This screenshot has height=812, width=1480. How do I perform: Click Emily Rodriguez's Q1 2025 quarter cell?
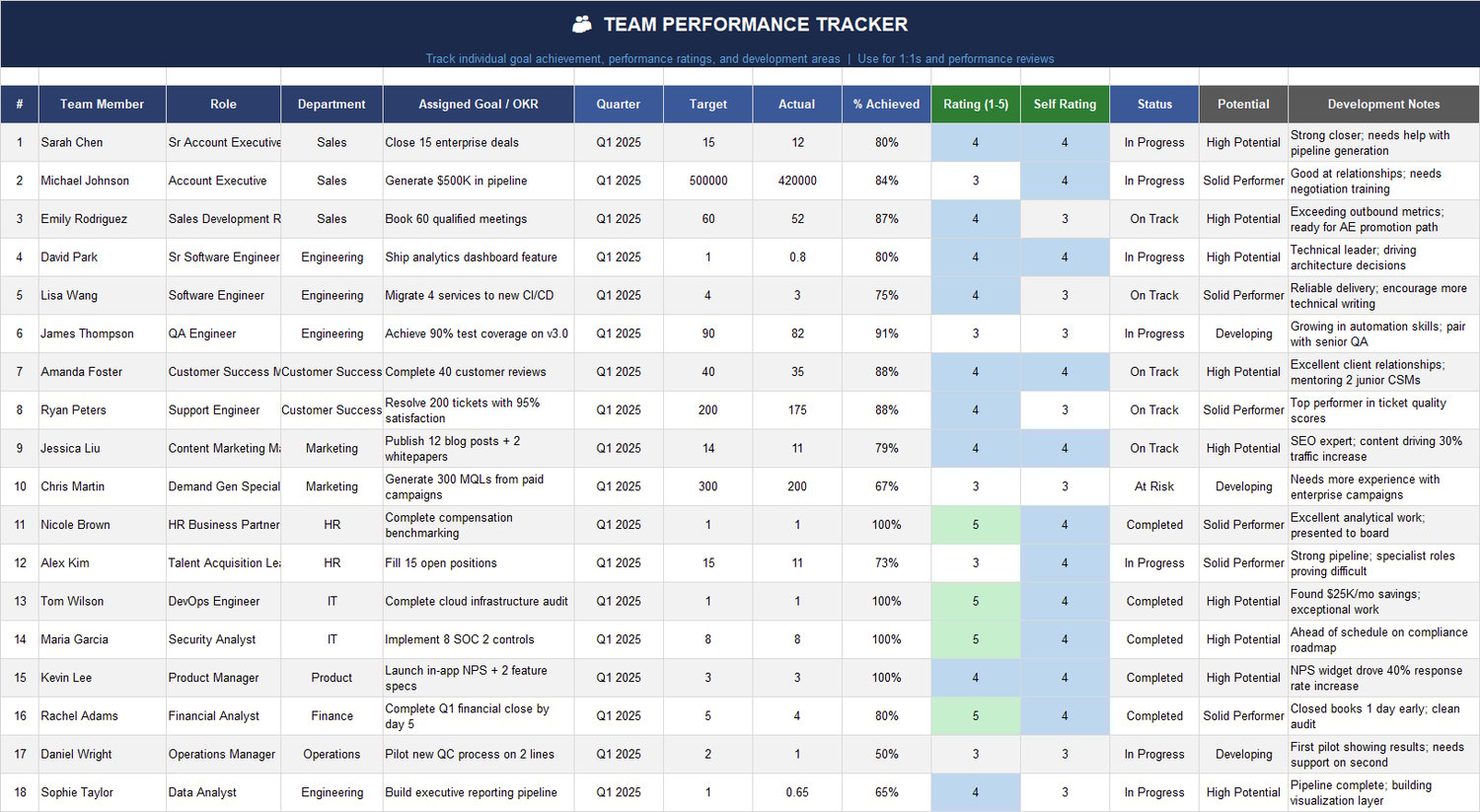[x=619, y=219]
